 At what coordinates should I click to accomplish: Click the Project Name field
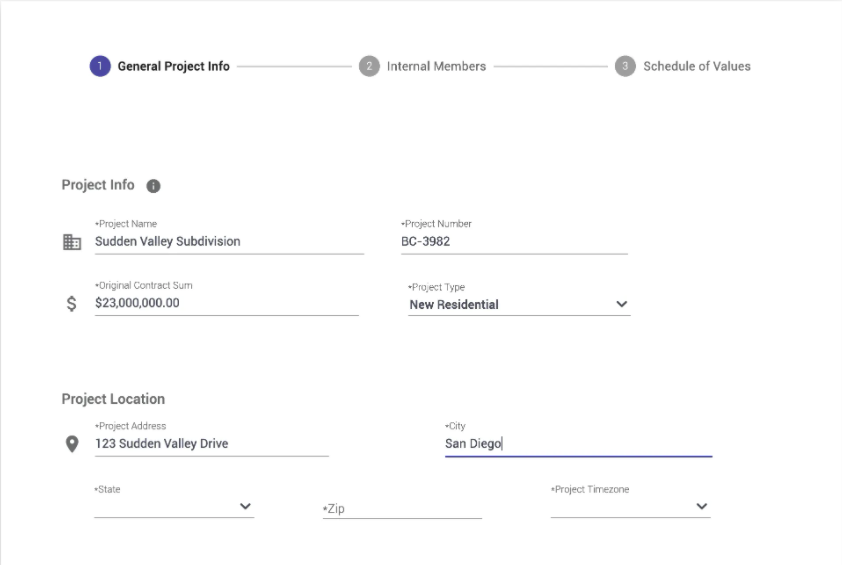(229, 241)
